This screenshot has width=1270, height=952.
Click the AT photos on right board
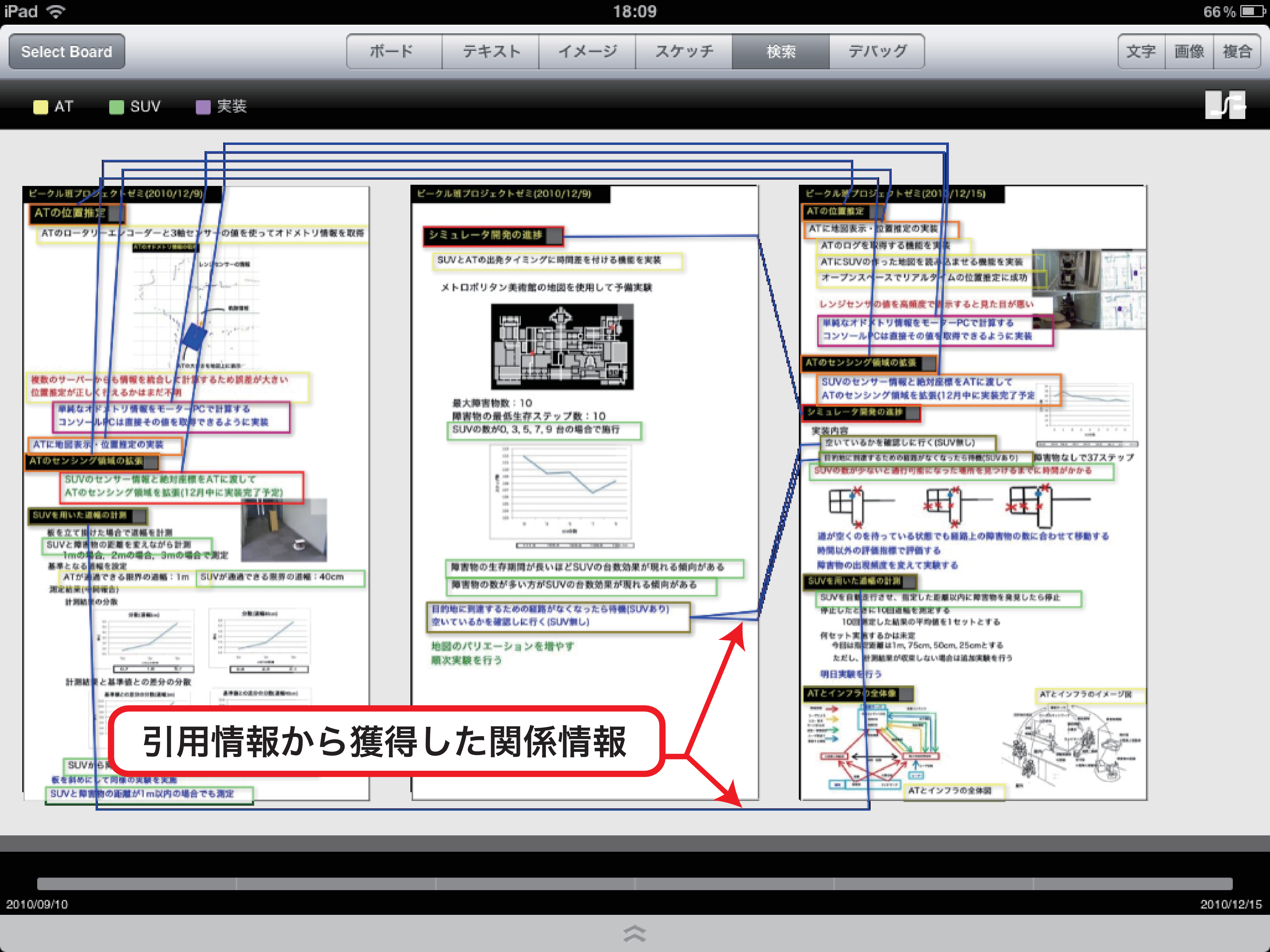point(1088,289)
